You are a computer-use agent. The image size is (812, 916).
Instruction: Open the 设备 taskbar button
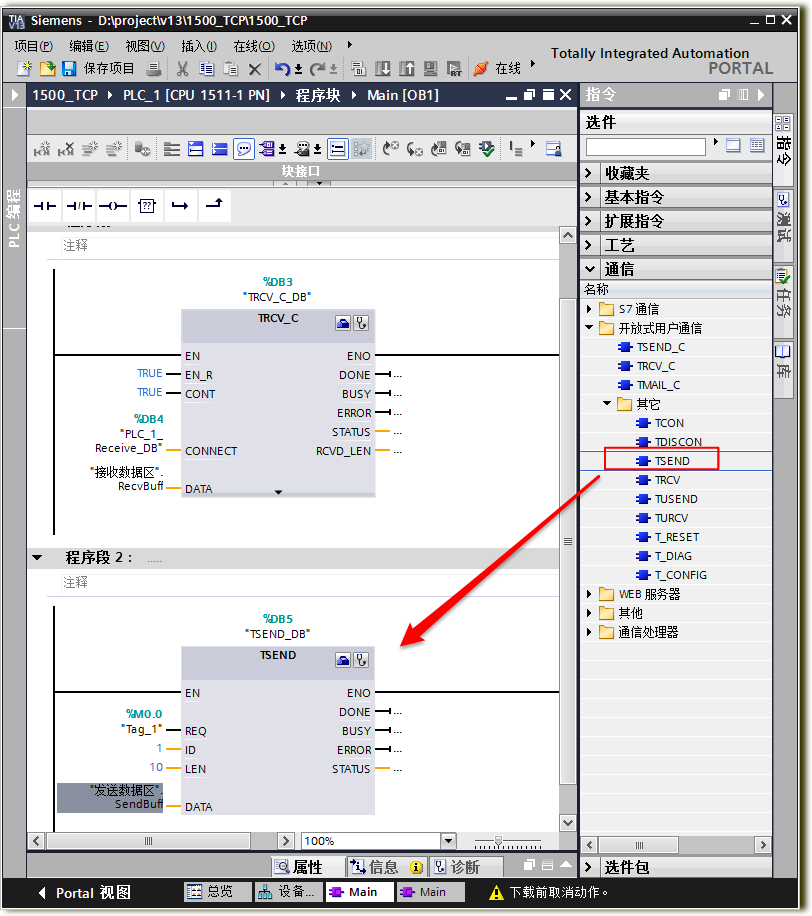click(288, 892)
